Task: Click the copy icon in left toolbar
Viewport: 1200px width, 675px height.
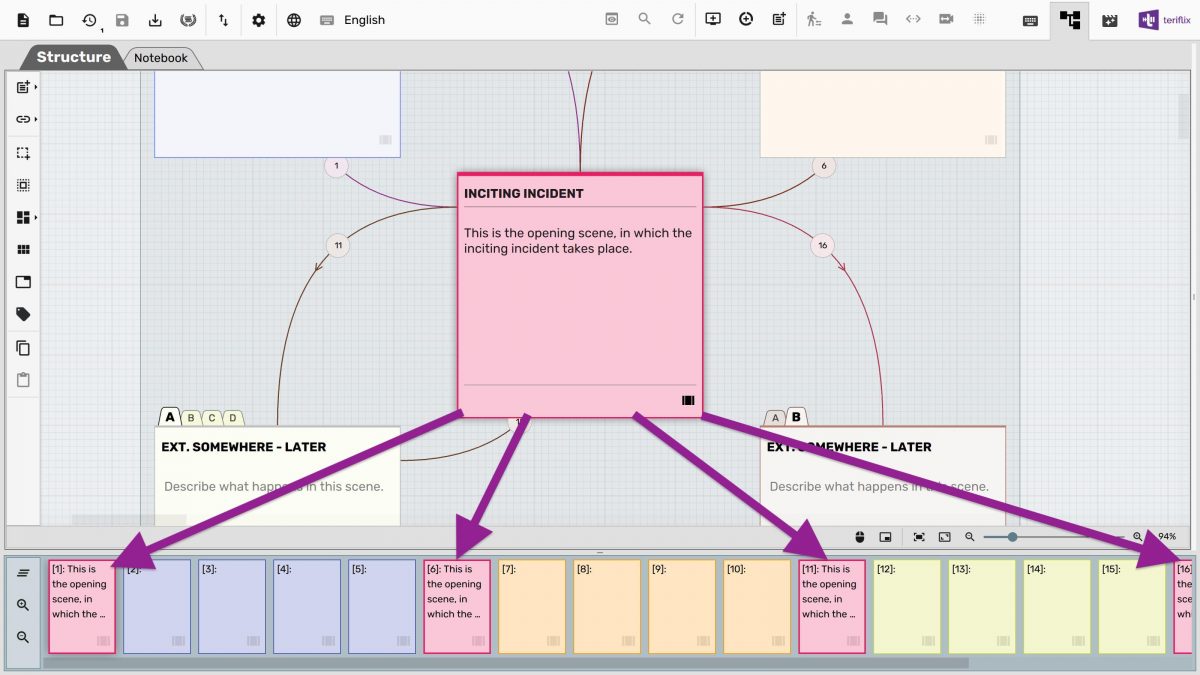Action: 23,348
